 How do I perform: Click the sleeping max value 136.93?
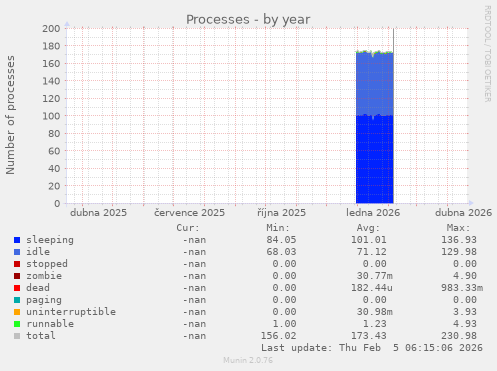[459, 240]
